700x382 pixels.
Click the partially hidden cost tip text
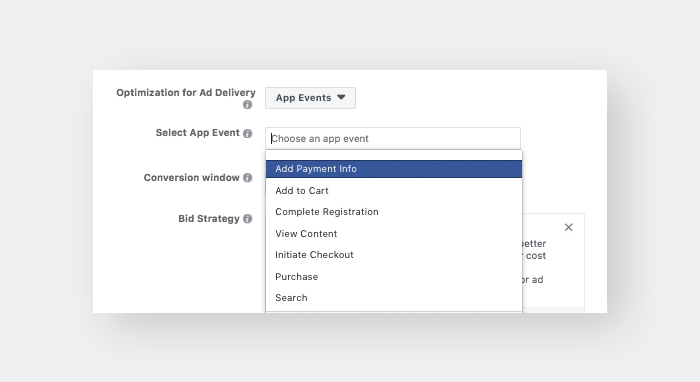(x=534, y=256)
